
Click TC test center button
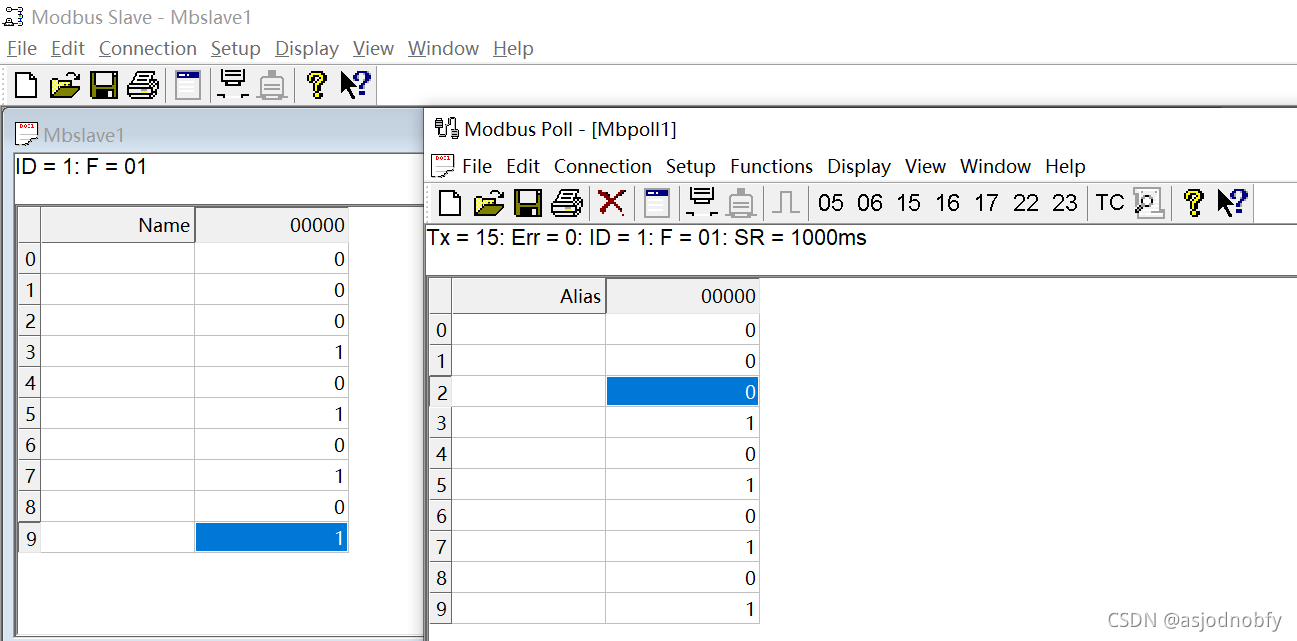[x=1110, y=203]
